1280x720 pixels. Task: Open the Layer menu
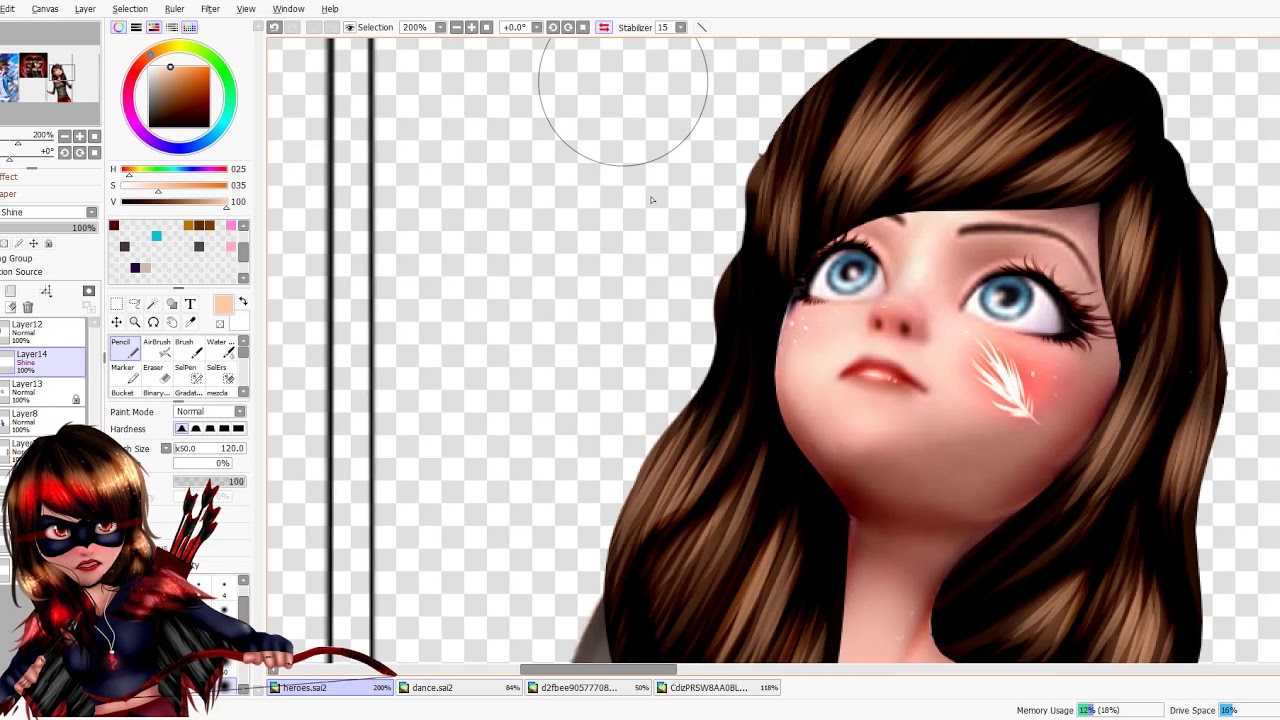[85, 9]
